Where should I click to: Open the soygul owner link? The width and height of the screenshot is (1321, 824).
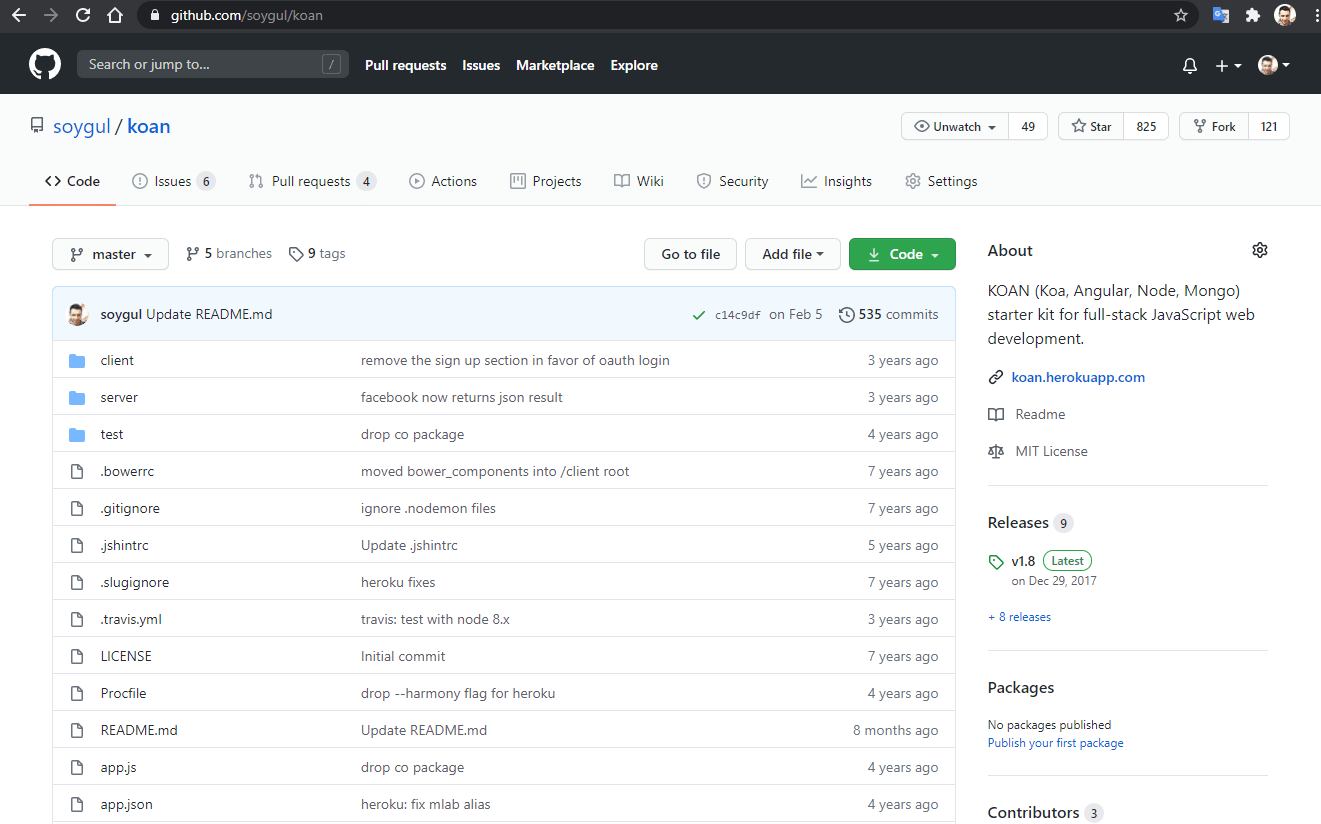pyautogui.click(x=81, y=126)
